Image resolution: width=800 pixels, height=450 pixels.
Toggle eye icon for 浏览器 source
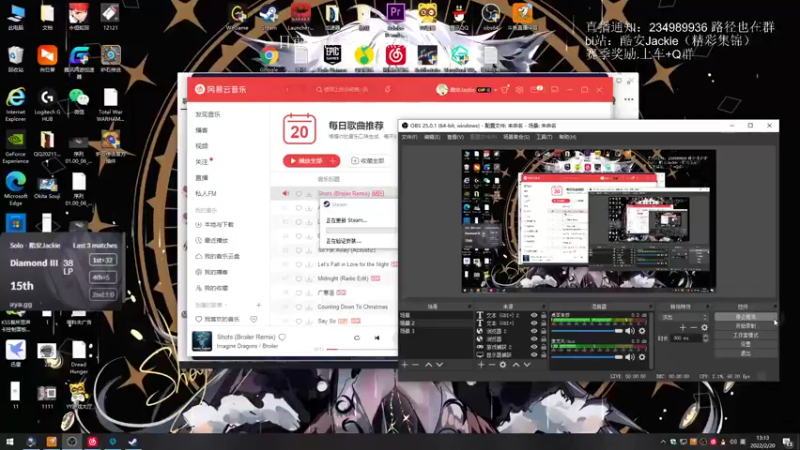pyautogui.click(x=534, y=338)
